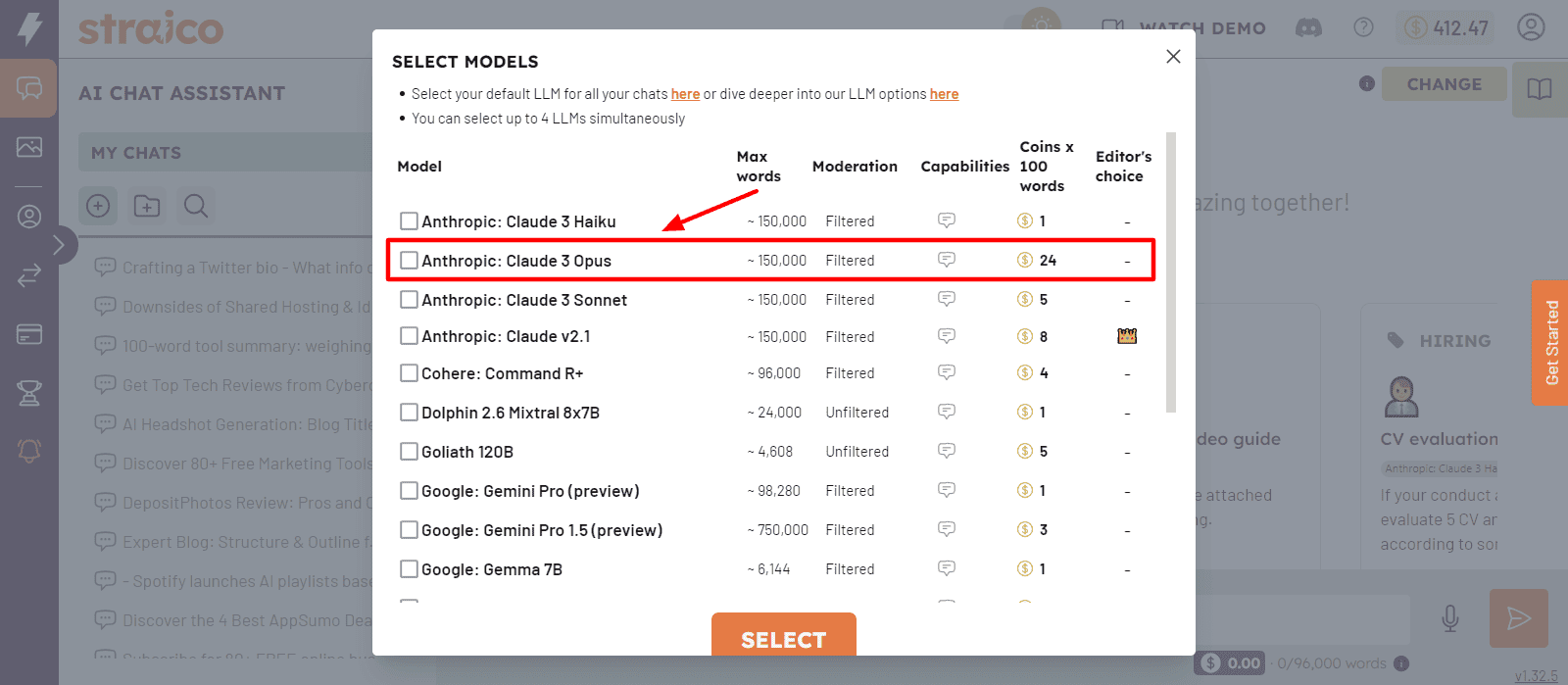Click the microphone voice input icon
The image size is (1568, 685).
point(1450,618)
